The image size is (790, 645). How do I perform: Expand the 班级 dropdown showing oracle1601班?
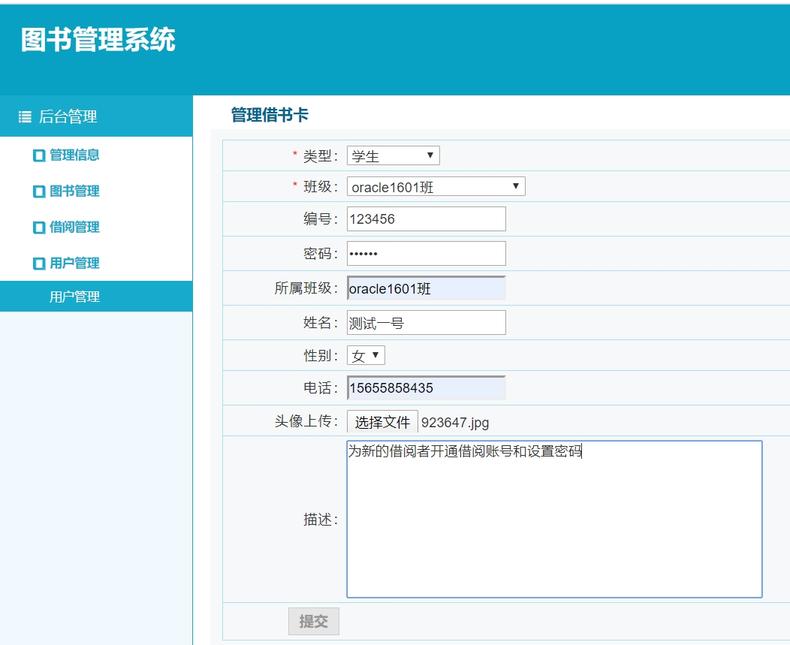tap(435, 187)
